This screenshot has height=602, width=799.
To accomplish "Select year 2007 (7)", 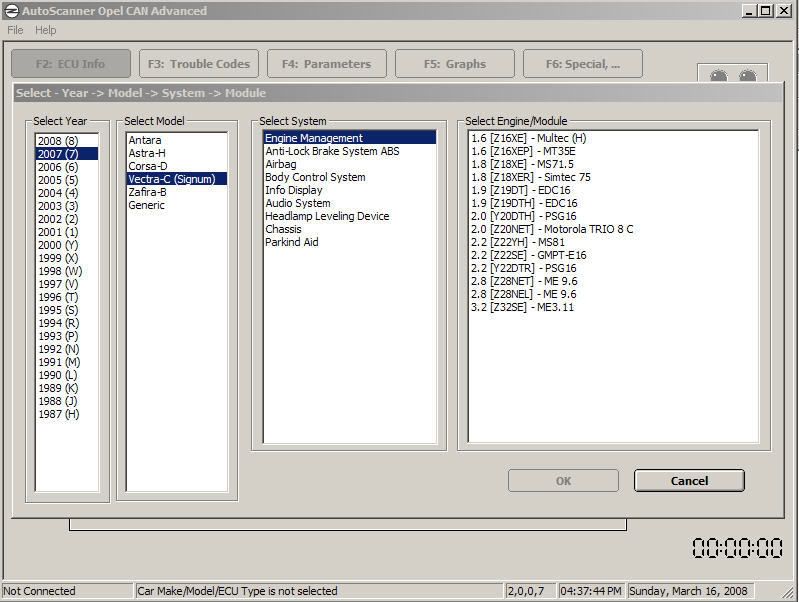I will point(67,154).
